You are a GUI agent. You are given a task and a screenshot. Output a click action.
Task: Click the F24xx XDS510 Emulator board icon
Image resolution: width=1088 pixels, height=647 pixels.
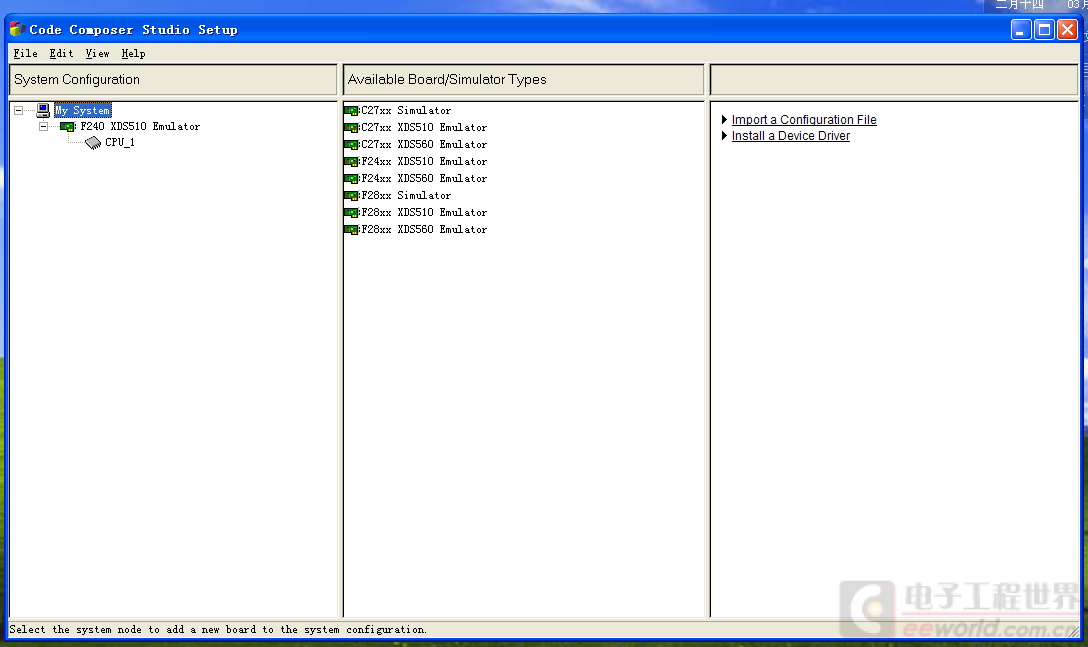point(351,162)
